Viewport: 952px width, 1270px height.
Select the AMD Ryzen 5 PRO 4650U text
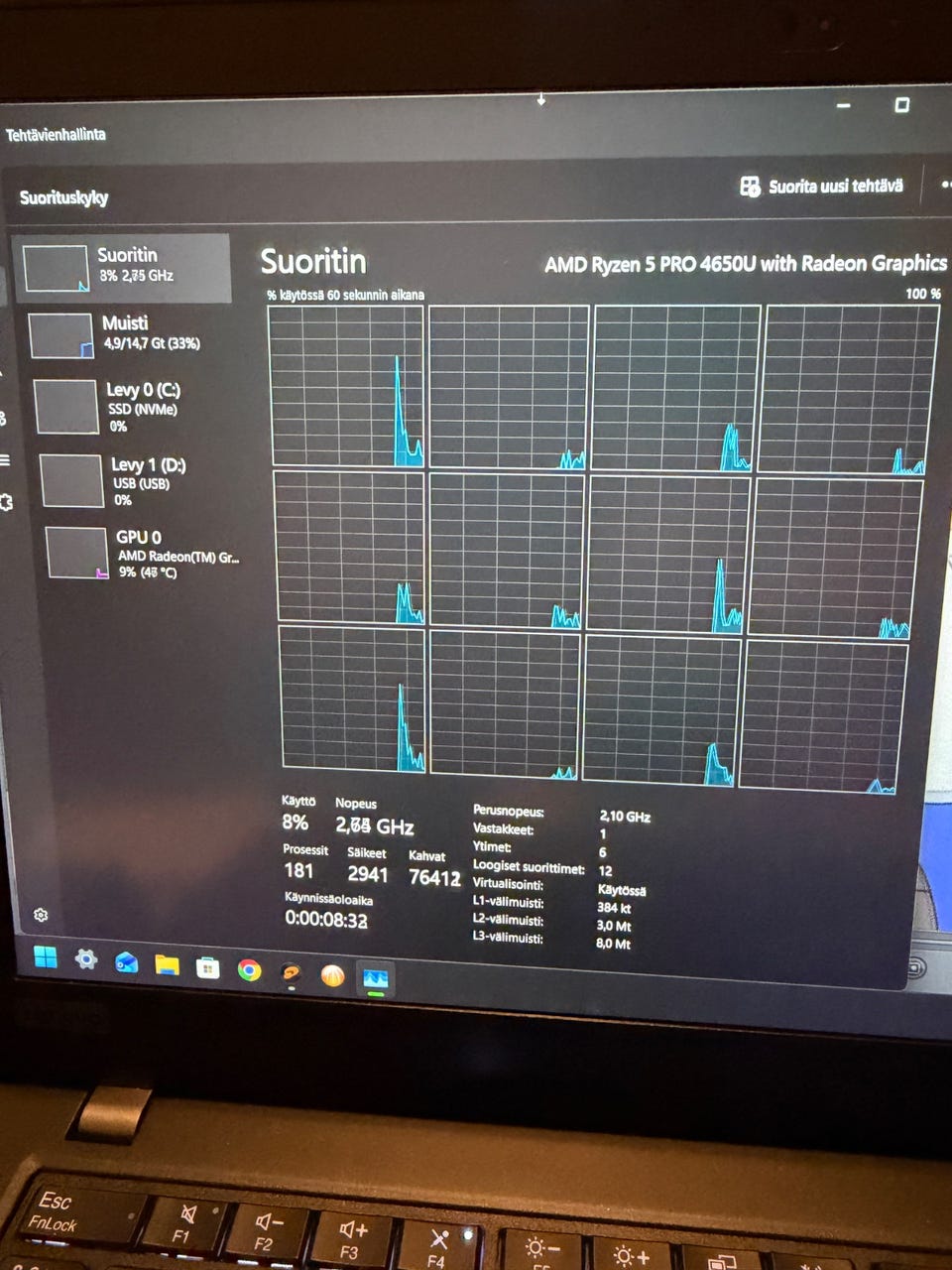point(746,264)
